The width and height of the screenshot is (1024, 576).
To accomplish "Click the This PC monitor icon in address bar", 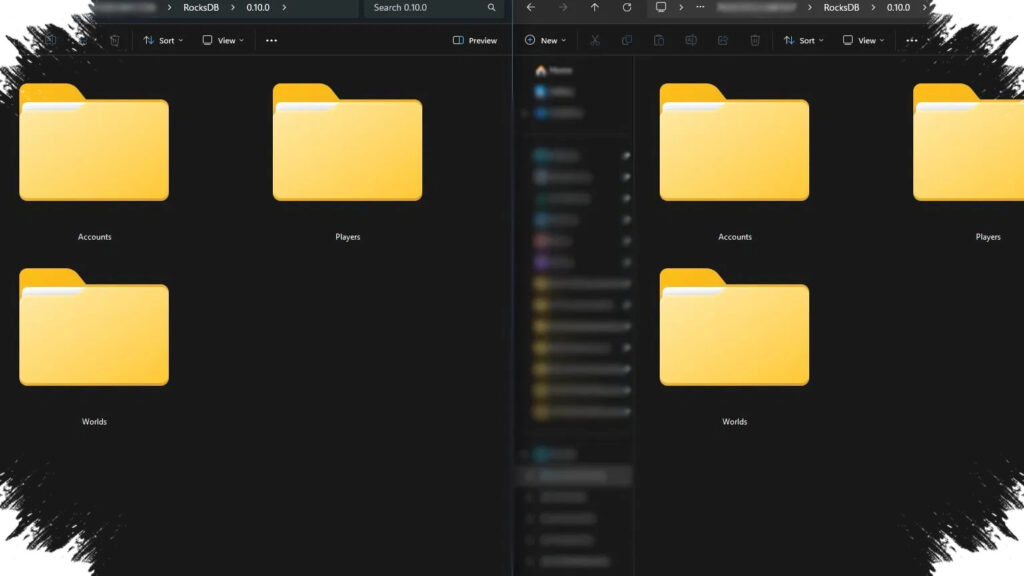I will (x=661, y=7).
